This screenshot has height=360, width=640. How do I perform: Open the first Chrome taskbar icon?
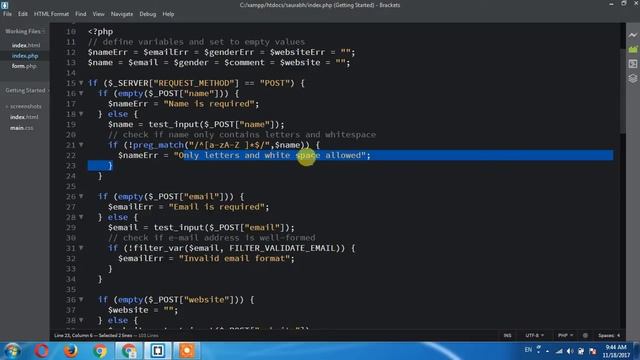[x=100, y=351]
